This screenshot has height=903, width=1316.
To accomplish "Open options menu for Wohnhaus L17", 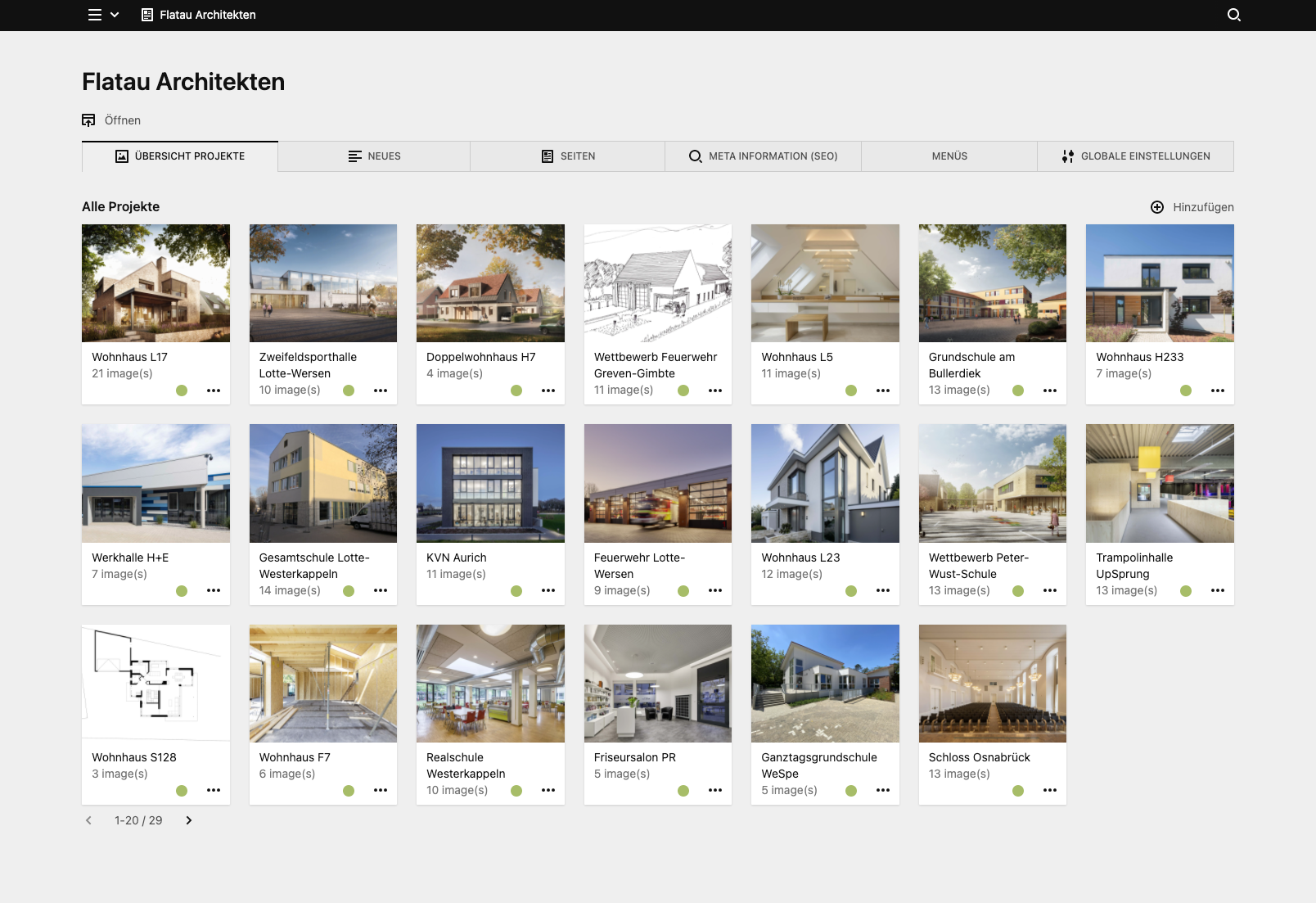I will (214, 391).
